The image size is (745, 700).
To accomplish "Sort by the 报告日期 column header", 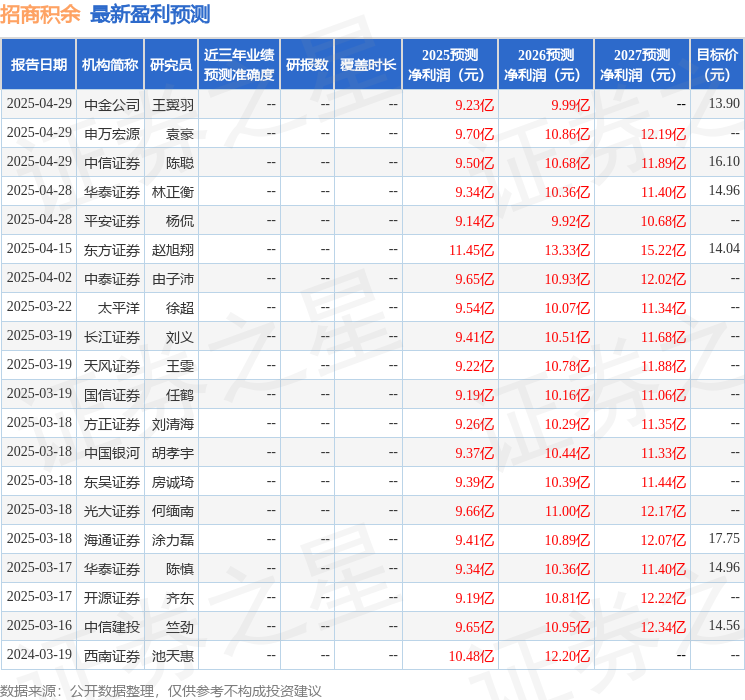I will tap(39, 65).
